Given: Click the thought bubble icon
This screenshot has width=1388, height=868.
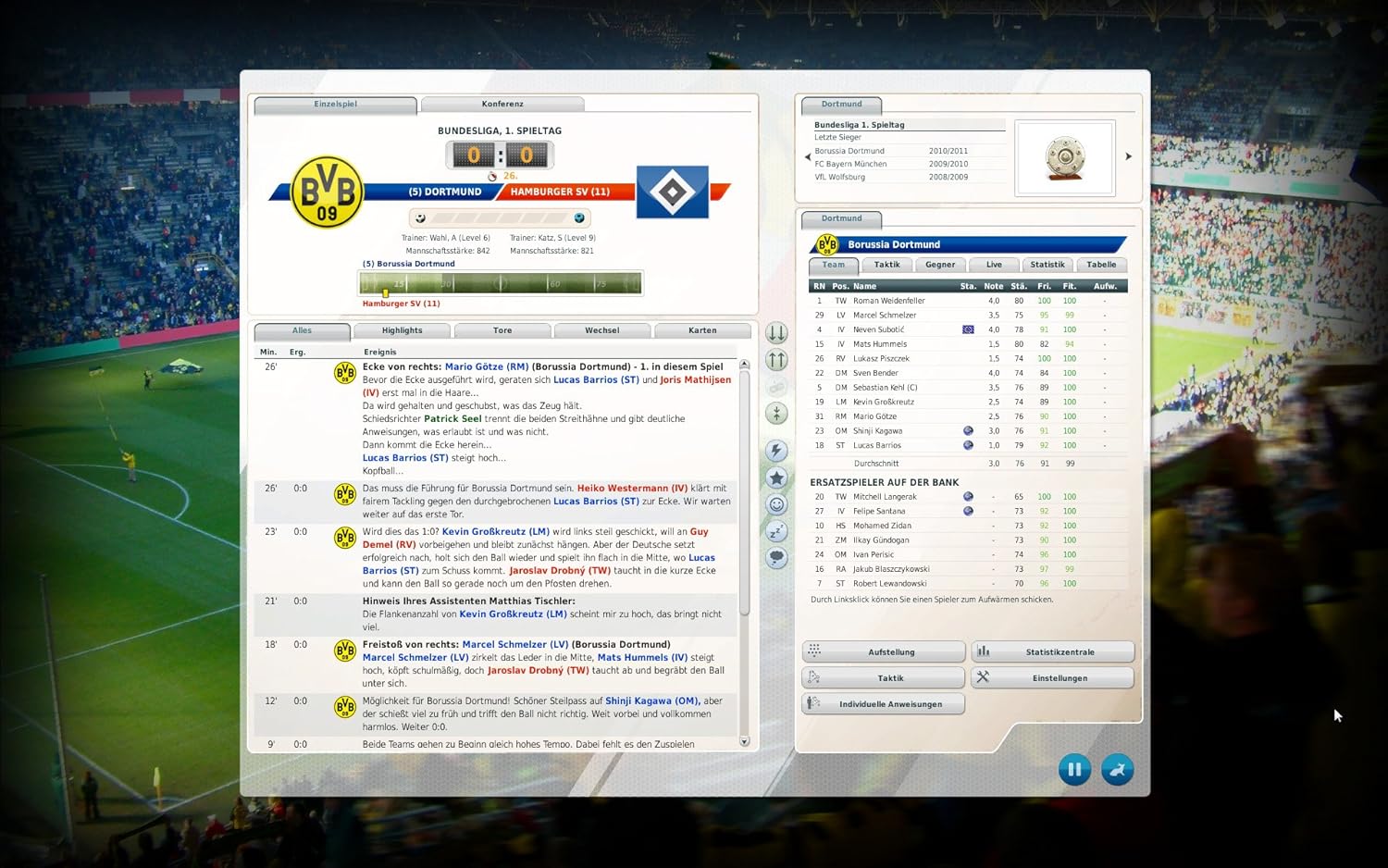Looking at the screenshot, I should [x=776, y=558].
